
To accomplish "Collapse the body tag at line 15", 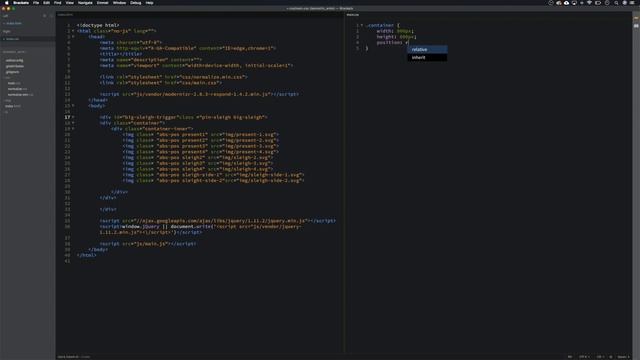I will click(73, 106).
